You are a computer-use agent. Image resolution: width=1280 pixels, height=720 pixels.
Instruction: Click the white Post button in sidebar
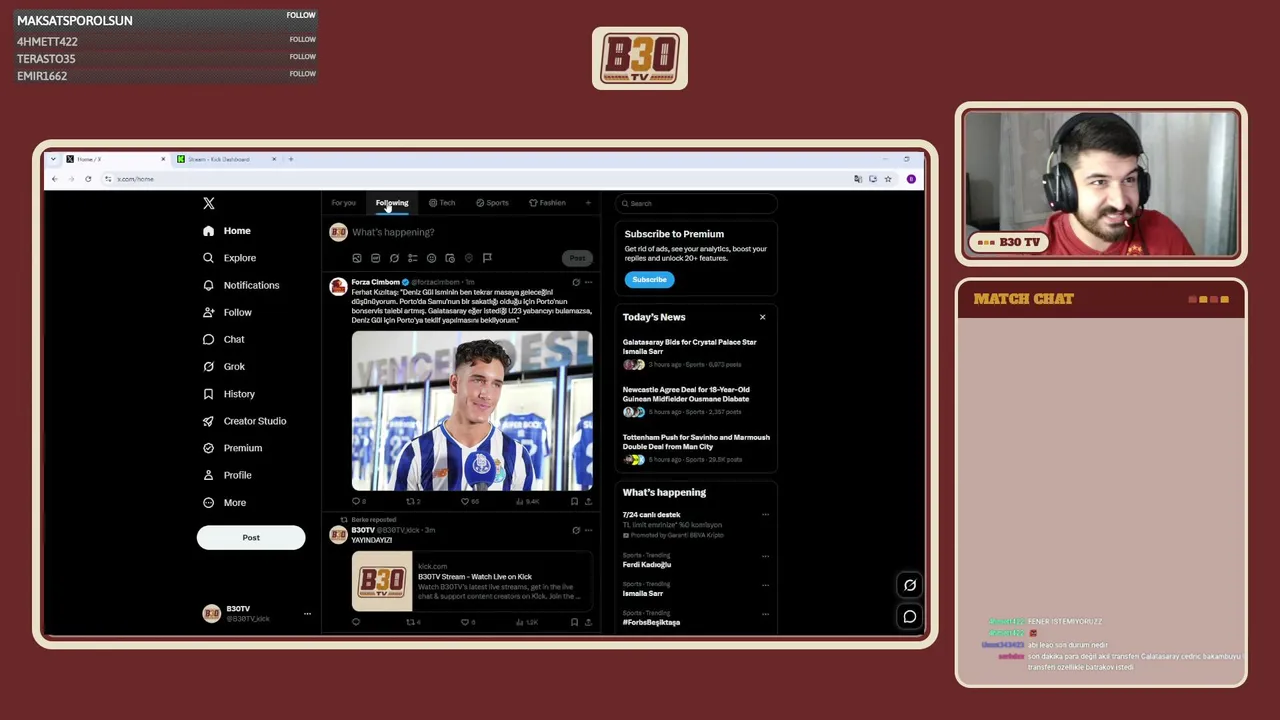(251, 538)
